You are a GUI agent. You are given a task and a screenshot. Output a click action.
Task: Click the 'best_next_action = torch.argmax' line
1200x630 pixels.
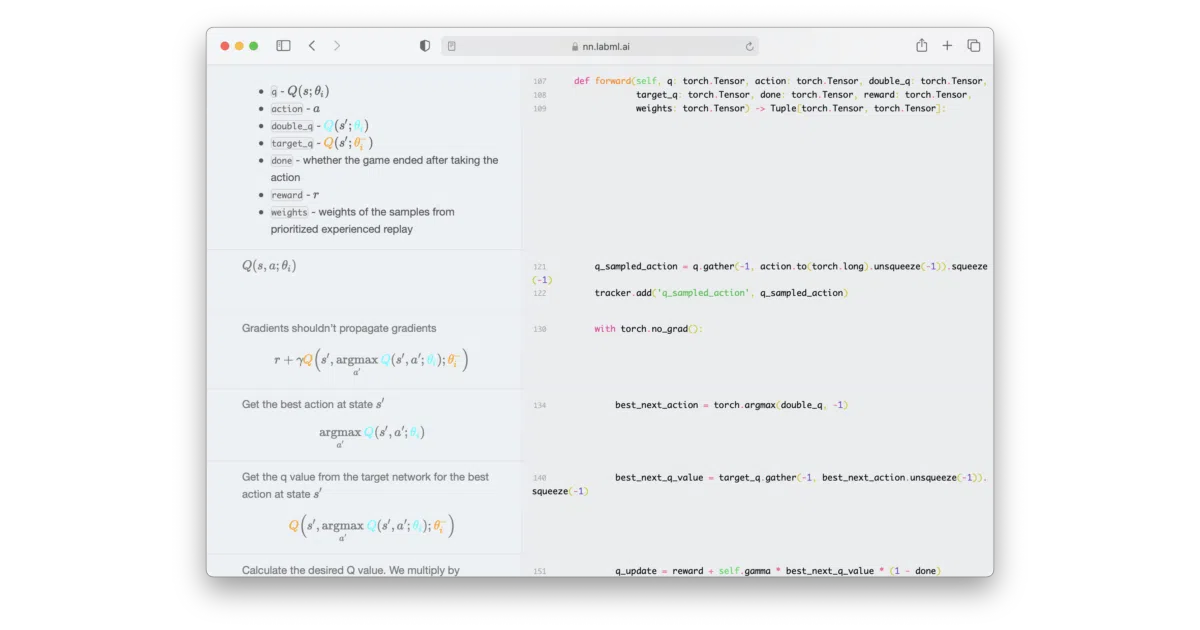pos(732,405)
